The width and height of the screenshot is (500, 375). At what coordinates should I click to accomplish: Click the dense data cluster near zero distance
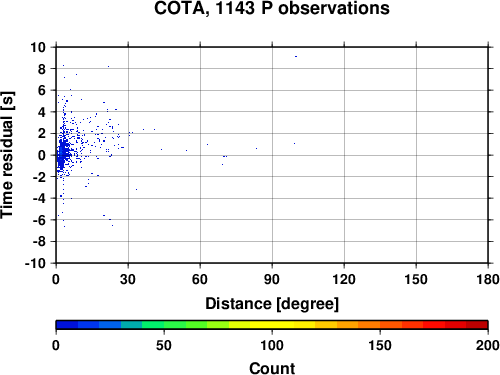click(63, 155)
